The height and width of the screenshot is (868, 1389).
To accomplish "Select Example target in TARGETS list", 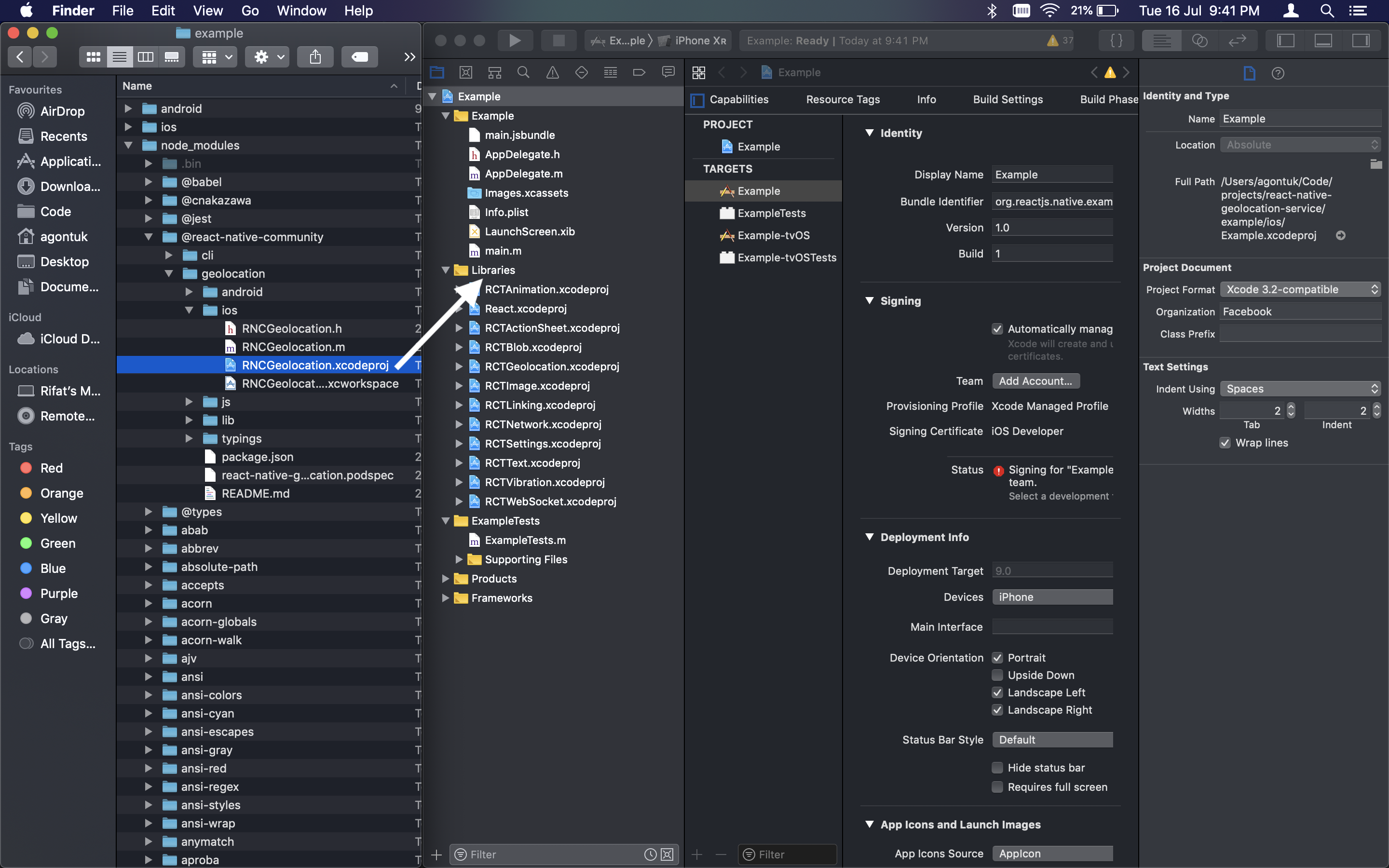I will pos(758,191).
